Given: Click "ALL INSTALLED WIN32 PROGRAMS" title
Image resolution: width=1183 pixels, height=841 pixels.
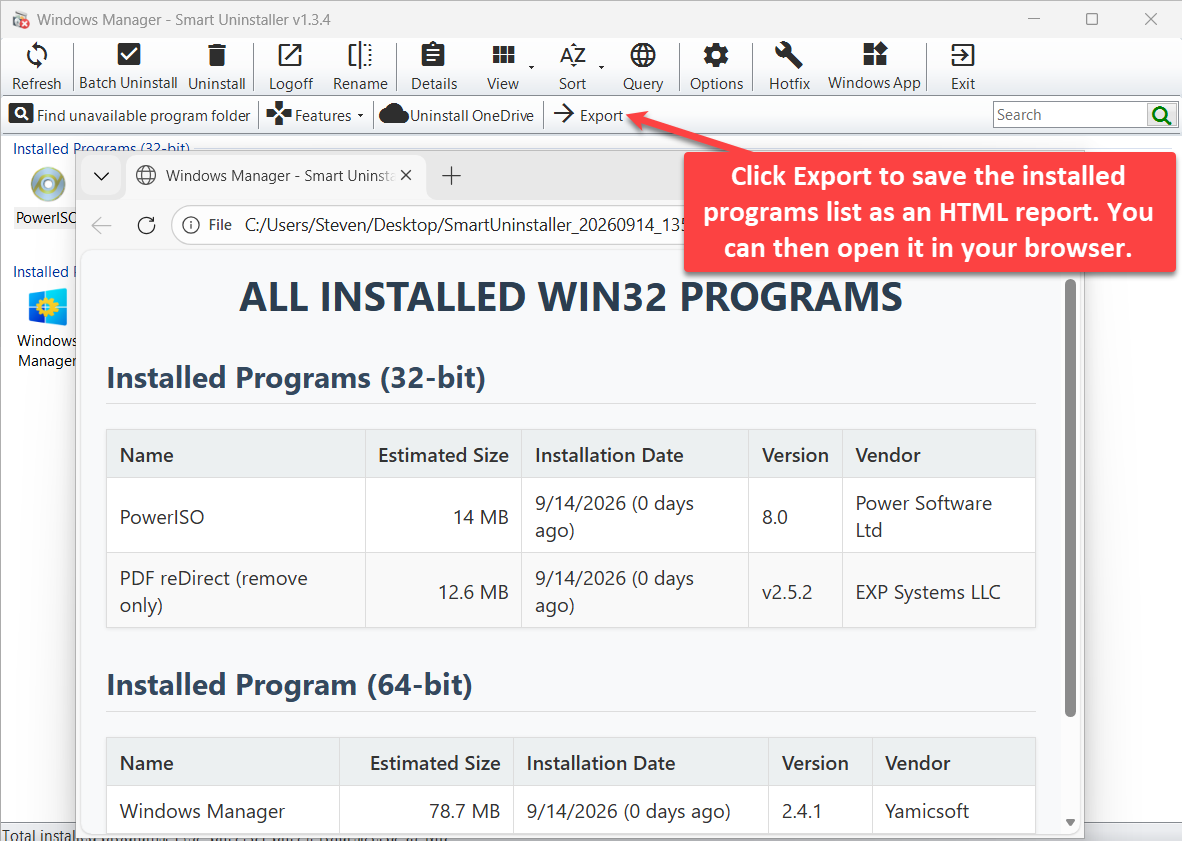Looking at the screenshot, I should tap(570, 296).
